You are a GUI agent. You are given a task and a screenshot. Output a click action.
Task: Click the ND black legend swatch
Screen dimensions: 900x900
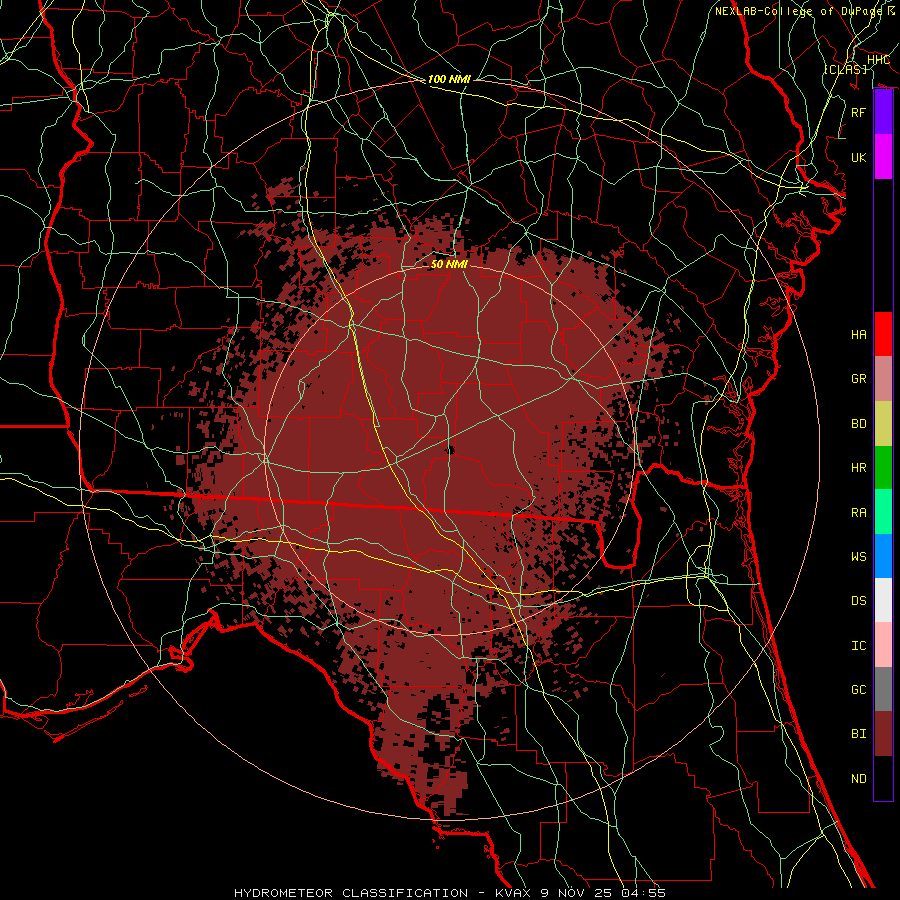pos(883,778)
